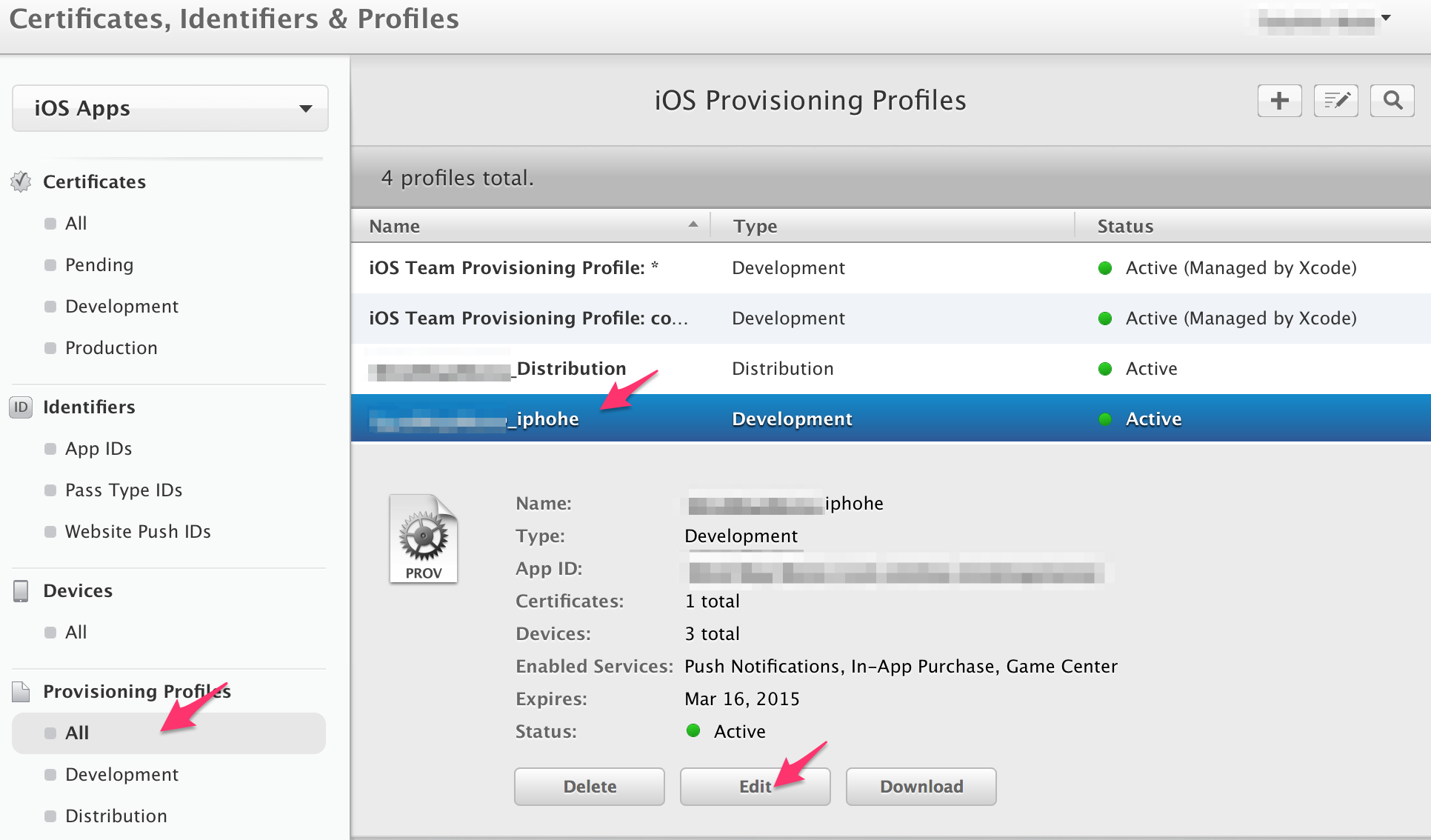
Task: Toggle the Name column sort arrow
Action: point(693,223)
